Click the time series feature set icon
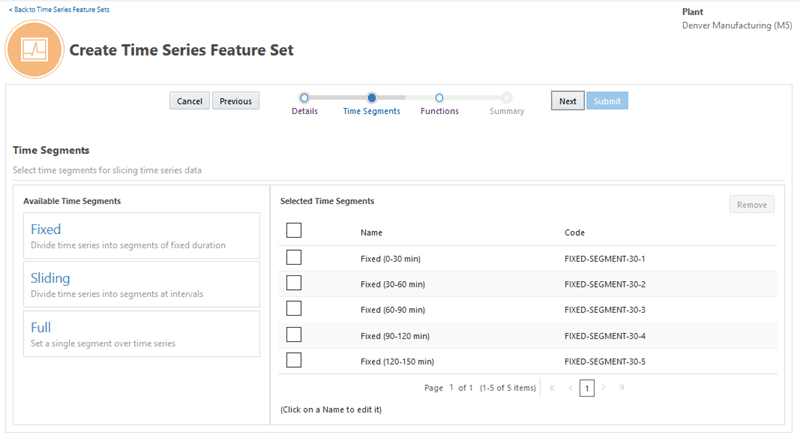800x438 pixels. click(x=35, y=48)
